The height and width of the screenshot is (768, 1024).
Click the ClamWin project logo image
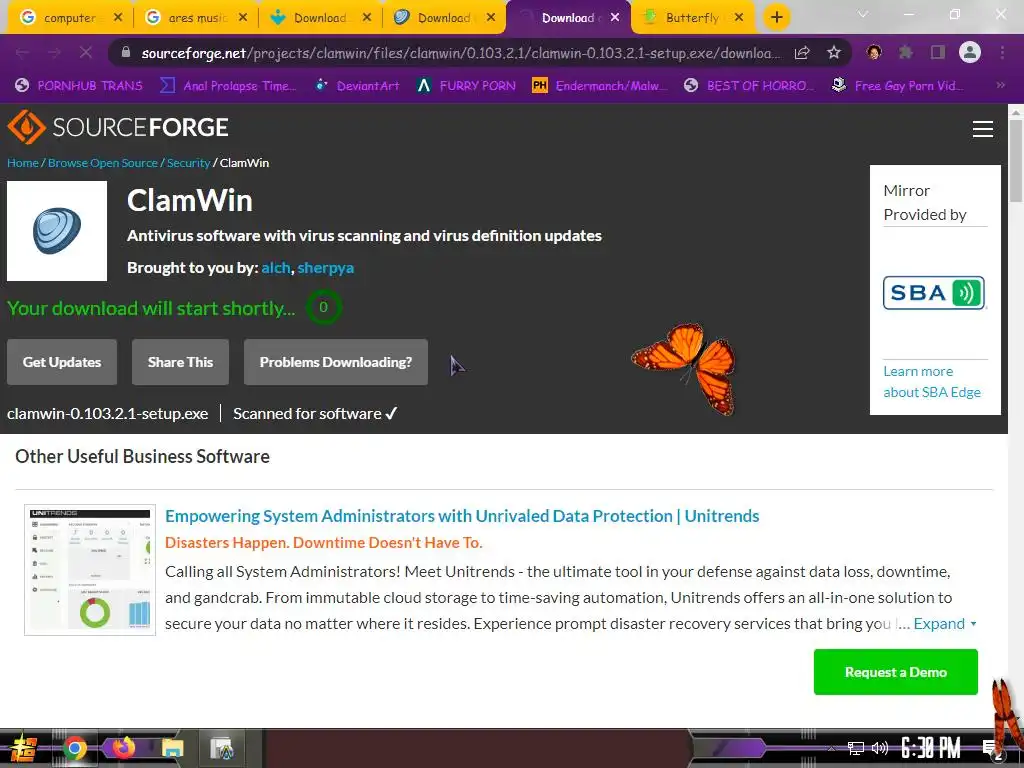(57, 231)
